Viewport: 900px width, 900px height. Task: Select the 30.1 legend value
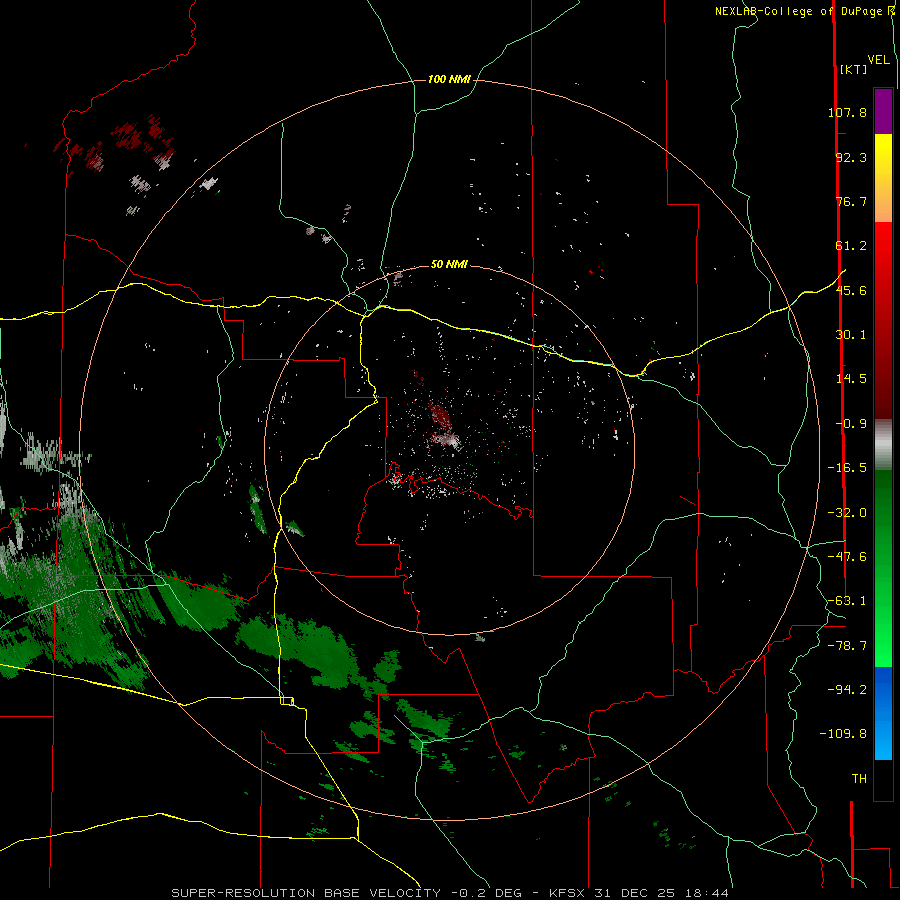point(851,335)
